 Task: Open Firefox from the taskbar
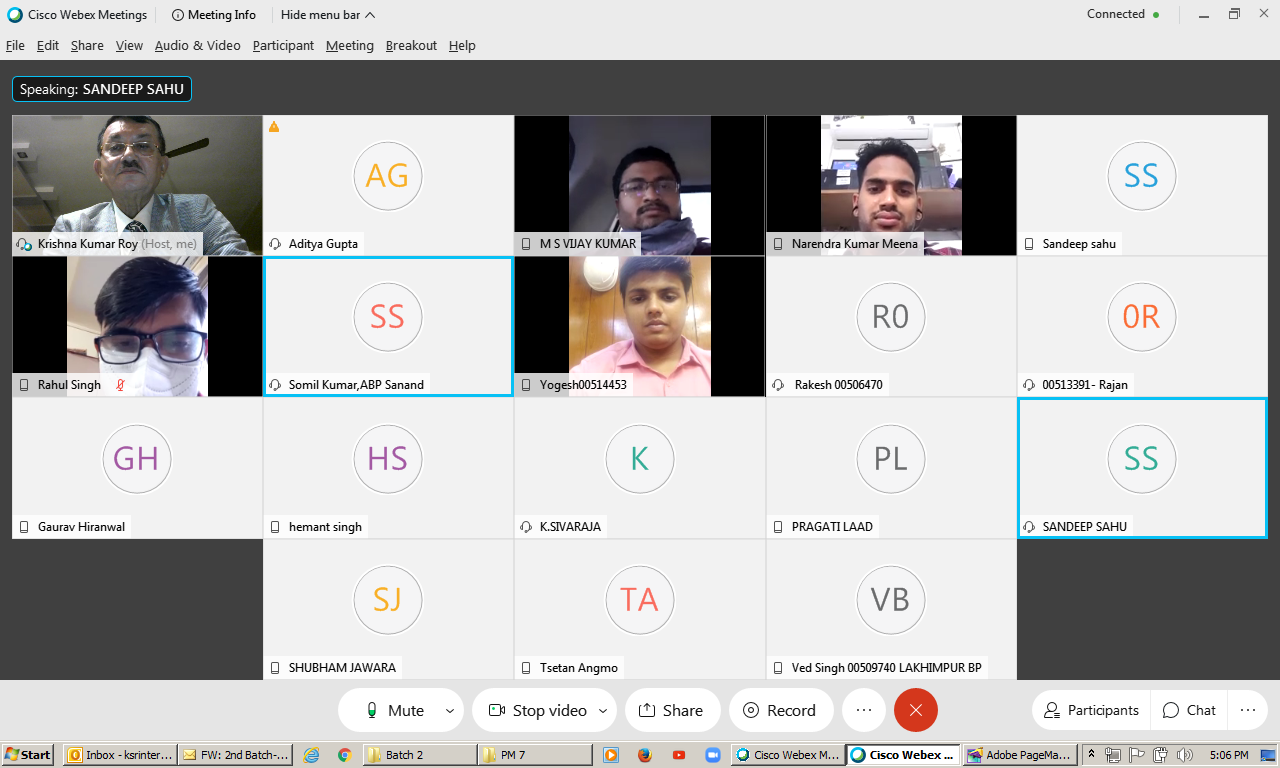click(x=644, y=755)
